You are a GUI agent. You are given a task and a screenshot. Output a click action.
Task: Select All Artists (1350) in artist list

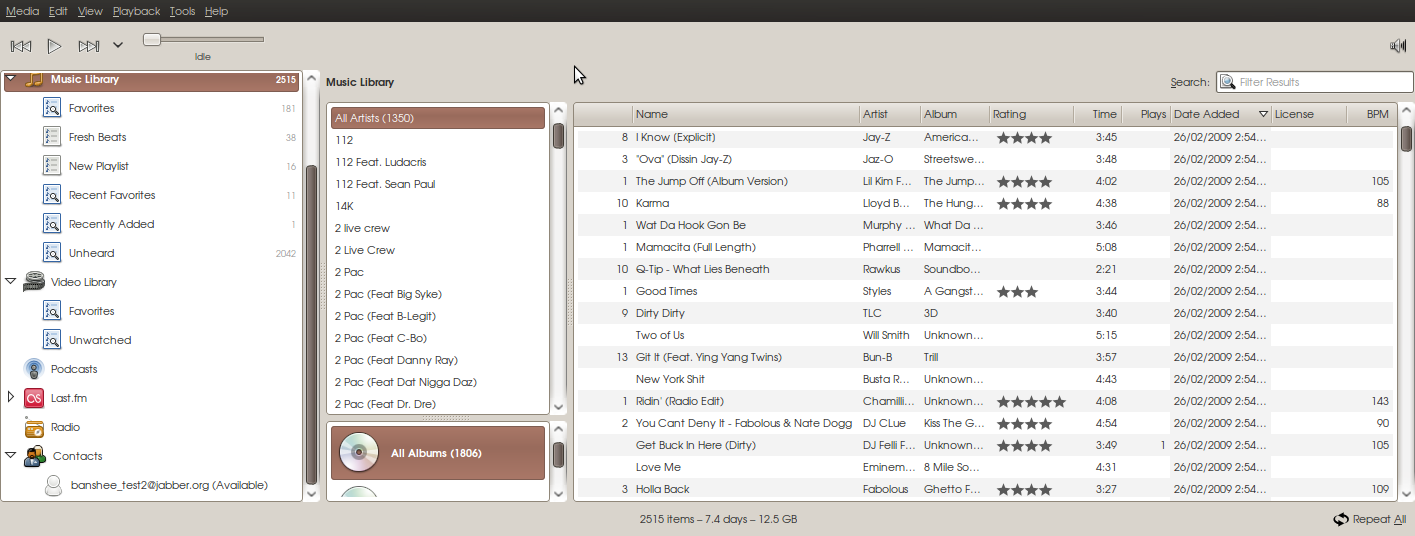coord(438,118)
